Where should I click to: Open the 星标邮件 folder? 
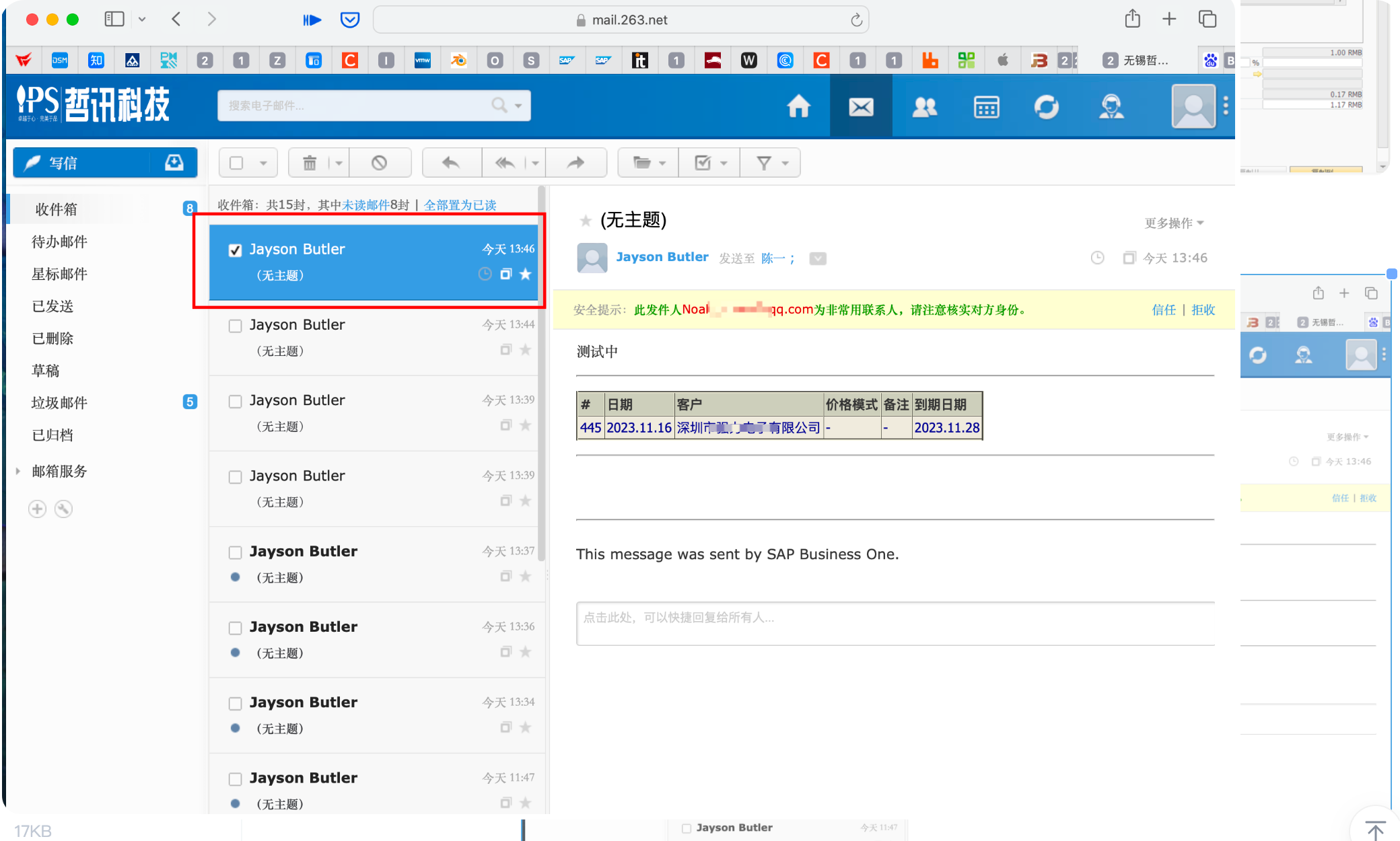click(59, 274)
